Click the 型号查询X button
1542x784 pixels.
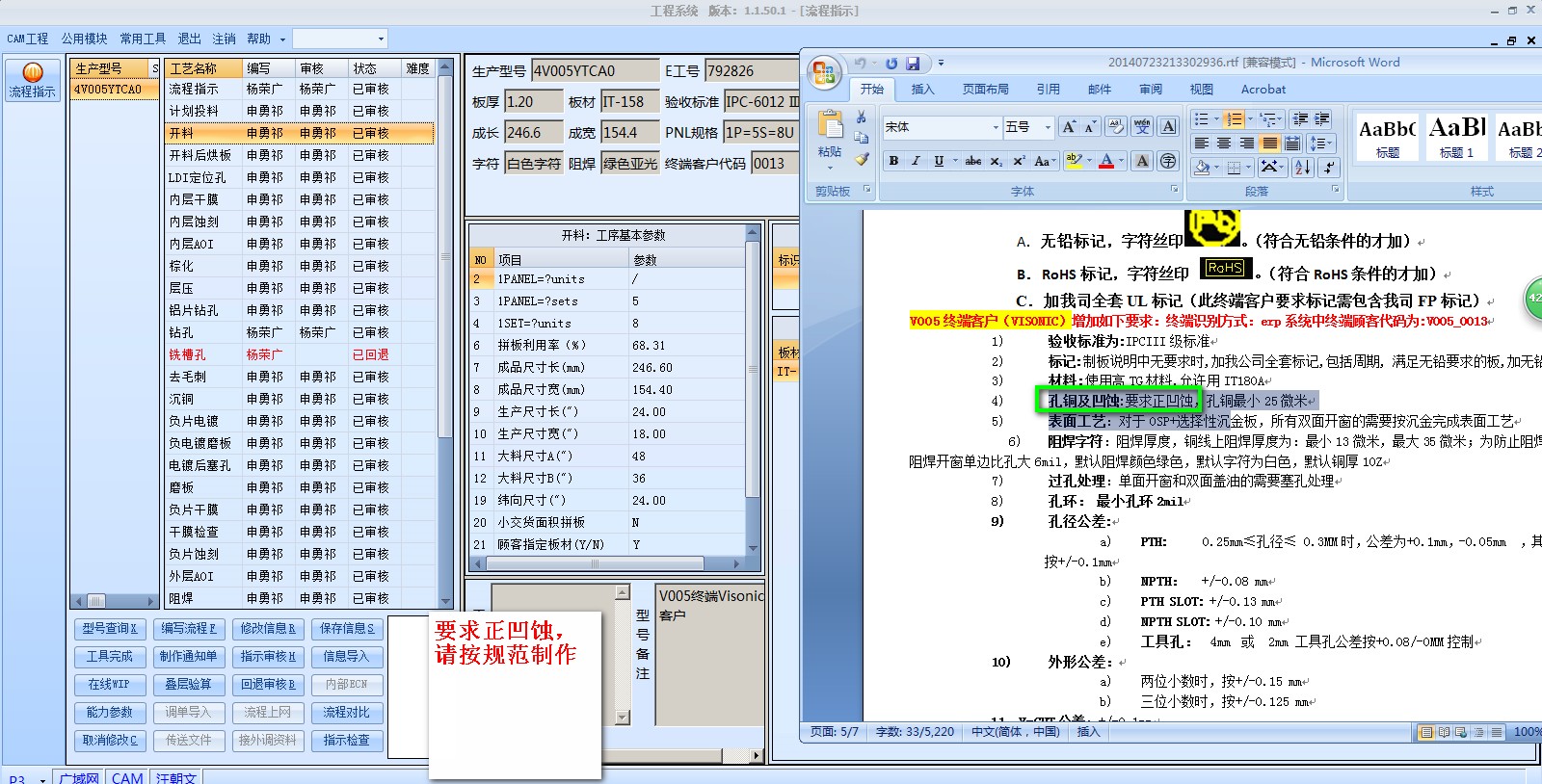click(110, 628)
